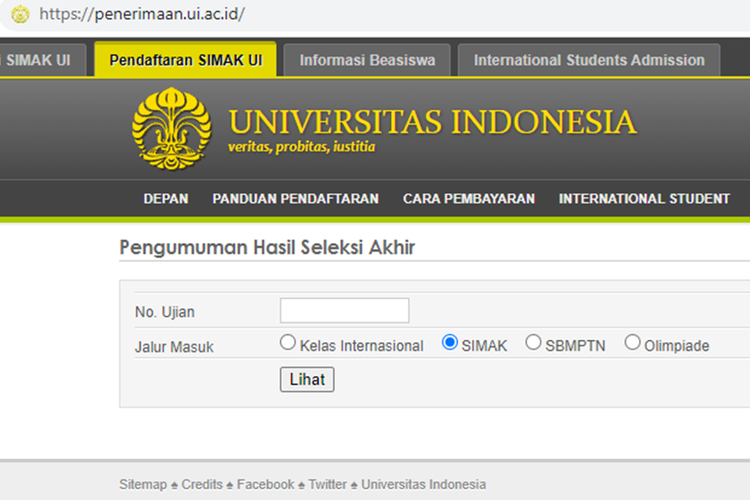Open the Sitemap footer link
This screenshot has width=750, height=500.
click(143, 484)
